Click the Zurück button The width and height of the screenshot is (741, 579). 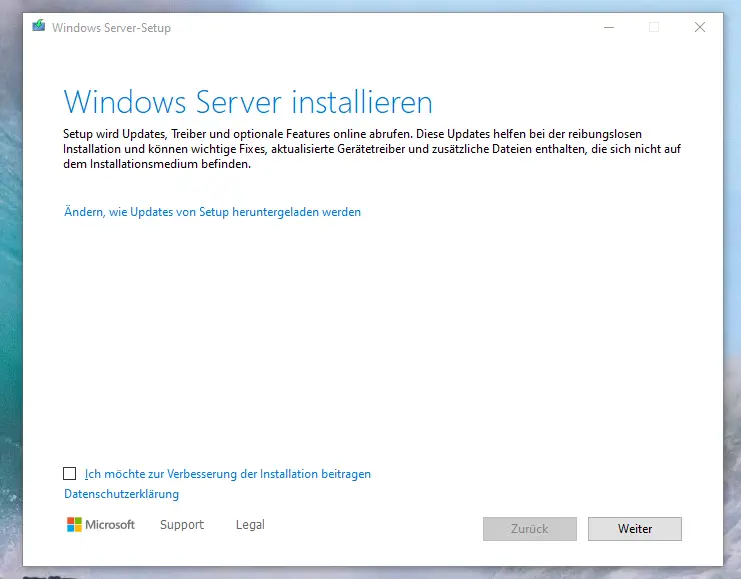pos(530,529)
